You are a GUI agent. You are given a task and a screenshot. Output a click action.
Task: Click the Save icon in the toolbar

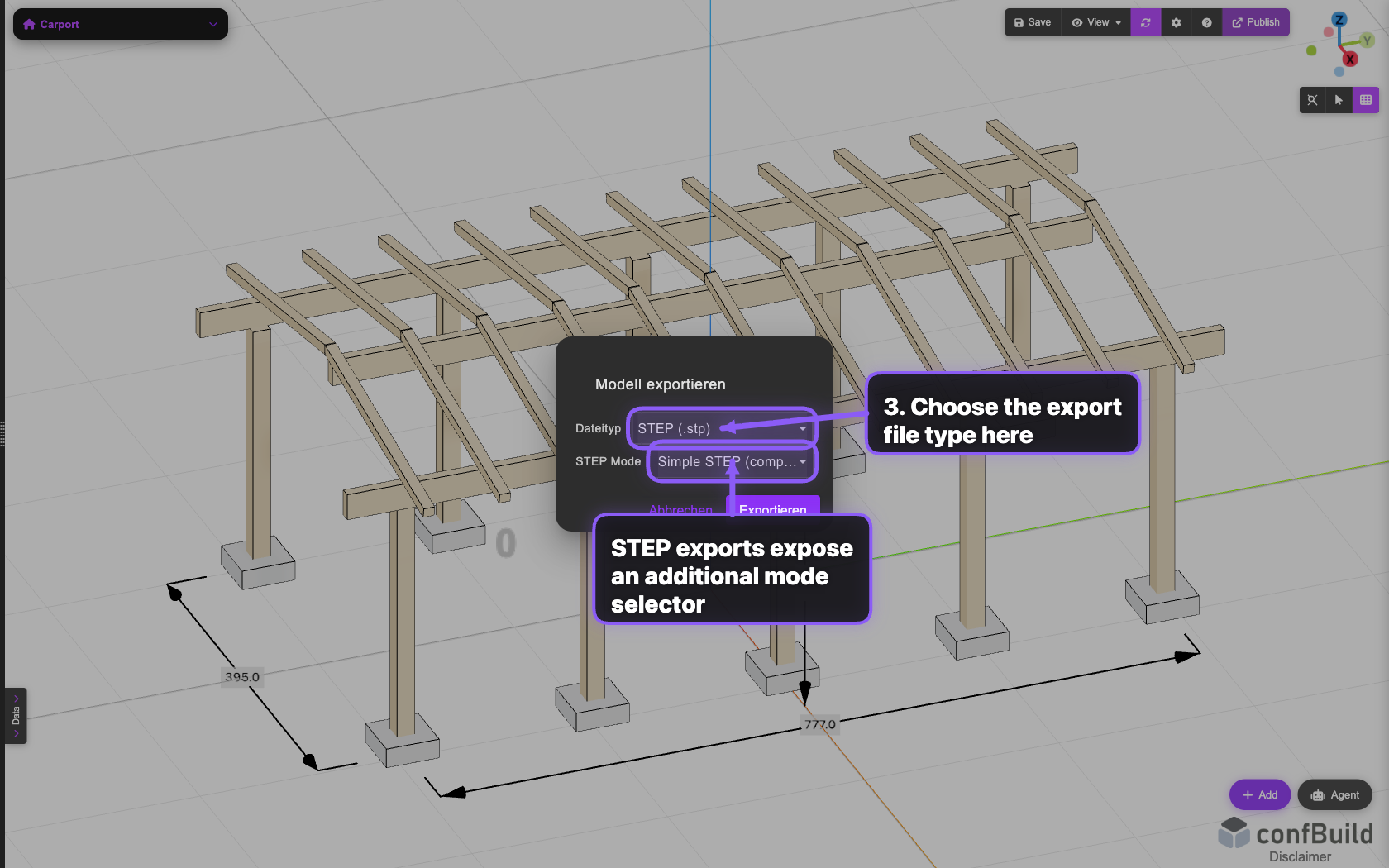pos(1031,22)
